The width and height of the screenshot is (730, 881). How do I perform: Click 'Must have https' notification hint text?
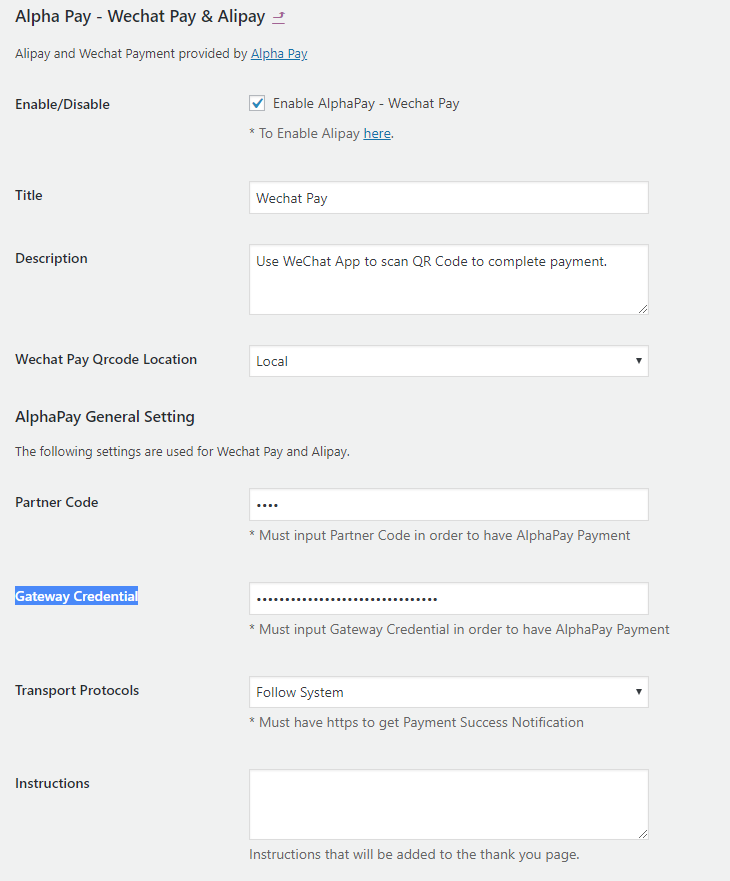pos(416,722)
